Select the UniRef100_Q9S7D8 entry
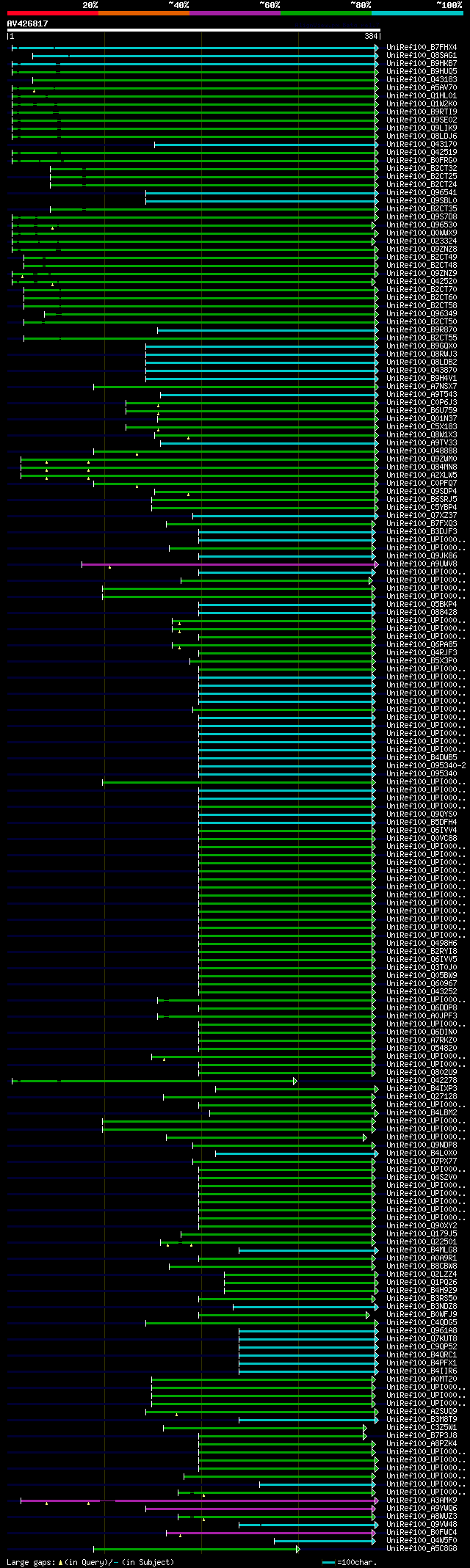470x1568 pixels. coord(422,217)
